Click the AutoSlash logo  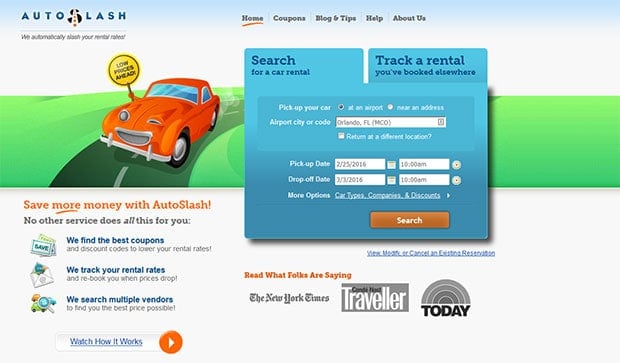point(74,17)
